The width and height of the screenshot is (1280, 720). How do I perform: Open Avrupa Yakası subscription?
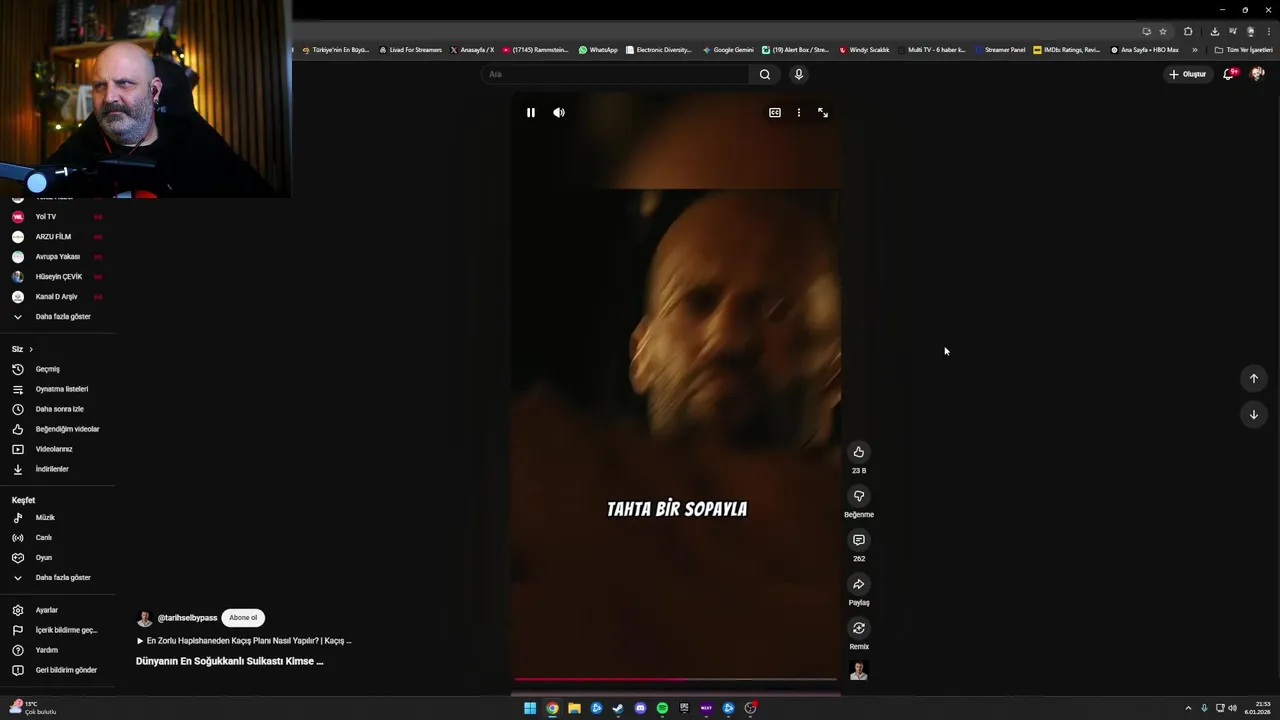pyautogui.click(x=57, y=257)
